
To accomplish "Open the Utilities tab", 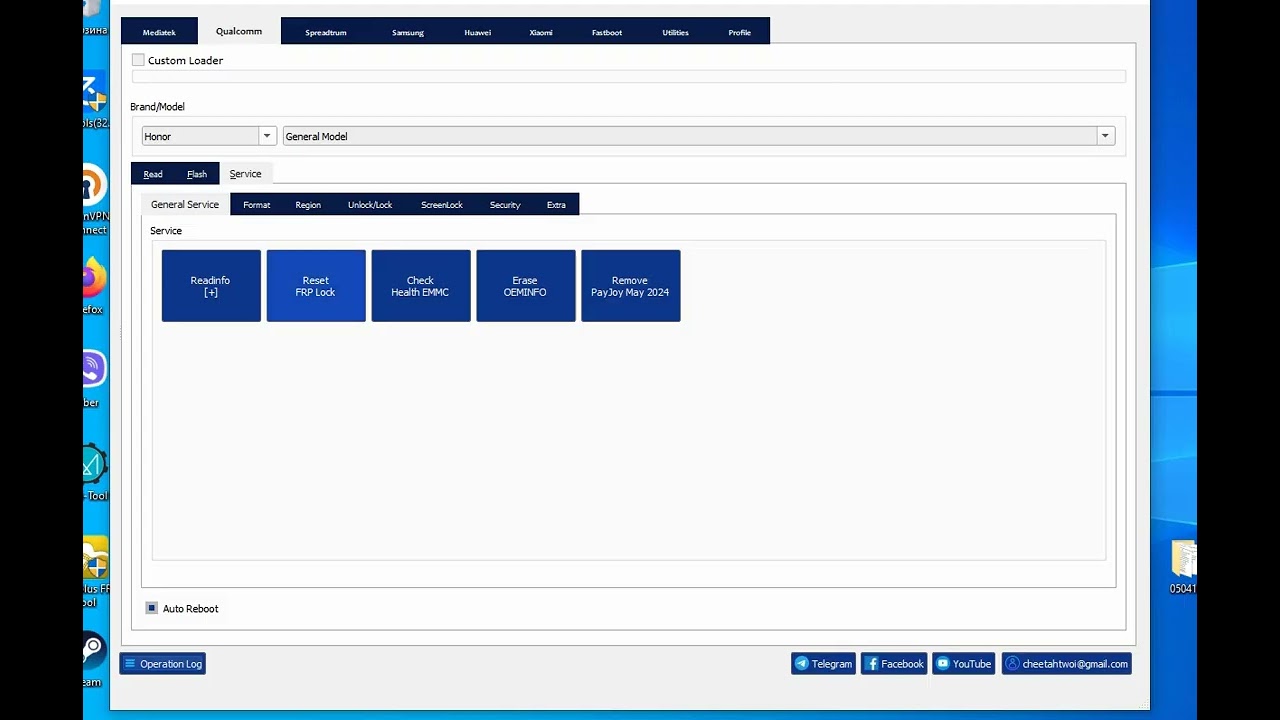I will pos(676,32).
